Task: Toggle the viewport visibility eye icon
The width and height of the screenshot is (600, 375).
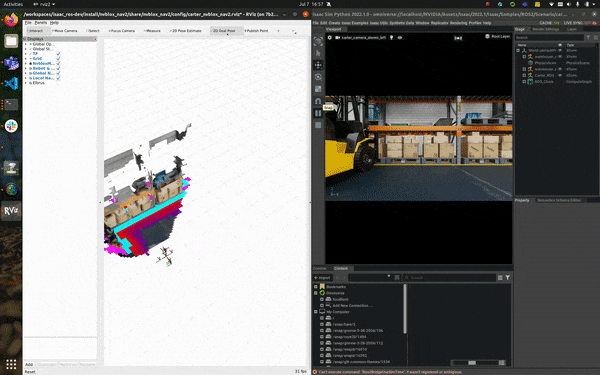Action: point(400,38)
